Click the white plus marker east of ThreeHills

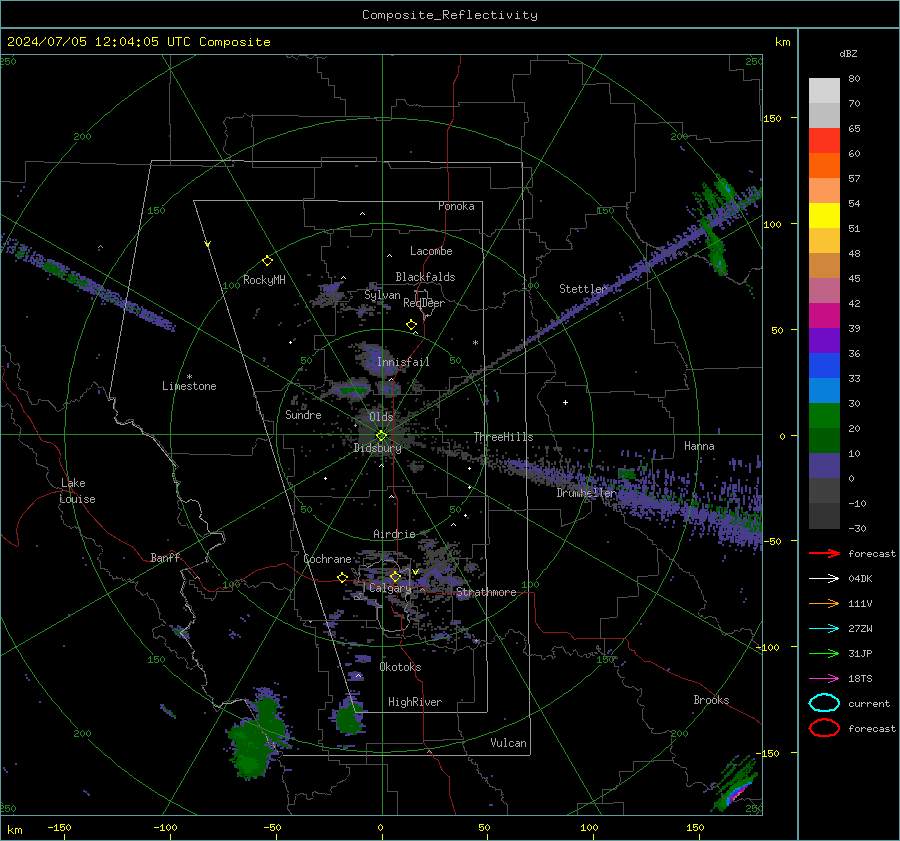(x=565, y=402)
